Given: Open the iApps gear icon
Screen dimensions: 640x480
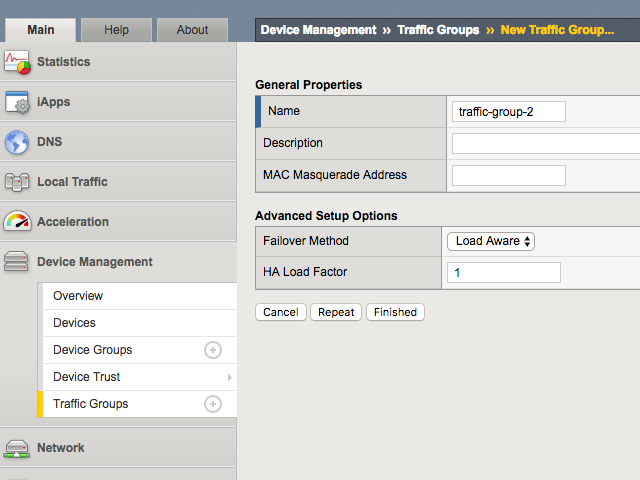Looking at the screenshot, I should click(x=17, y=102).
